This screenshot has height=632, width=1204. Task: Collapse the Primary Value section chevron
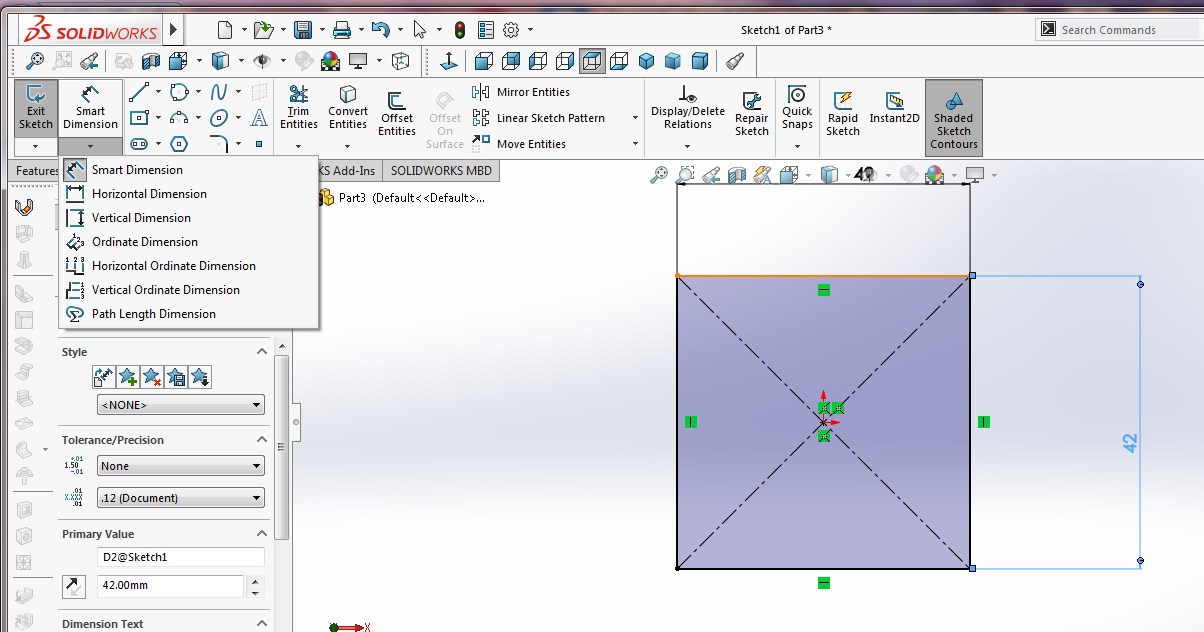pos(262,533)
